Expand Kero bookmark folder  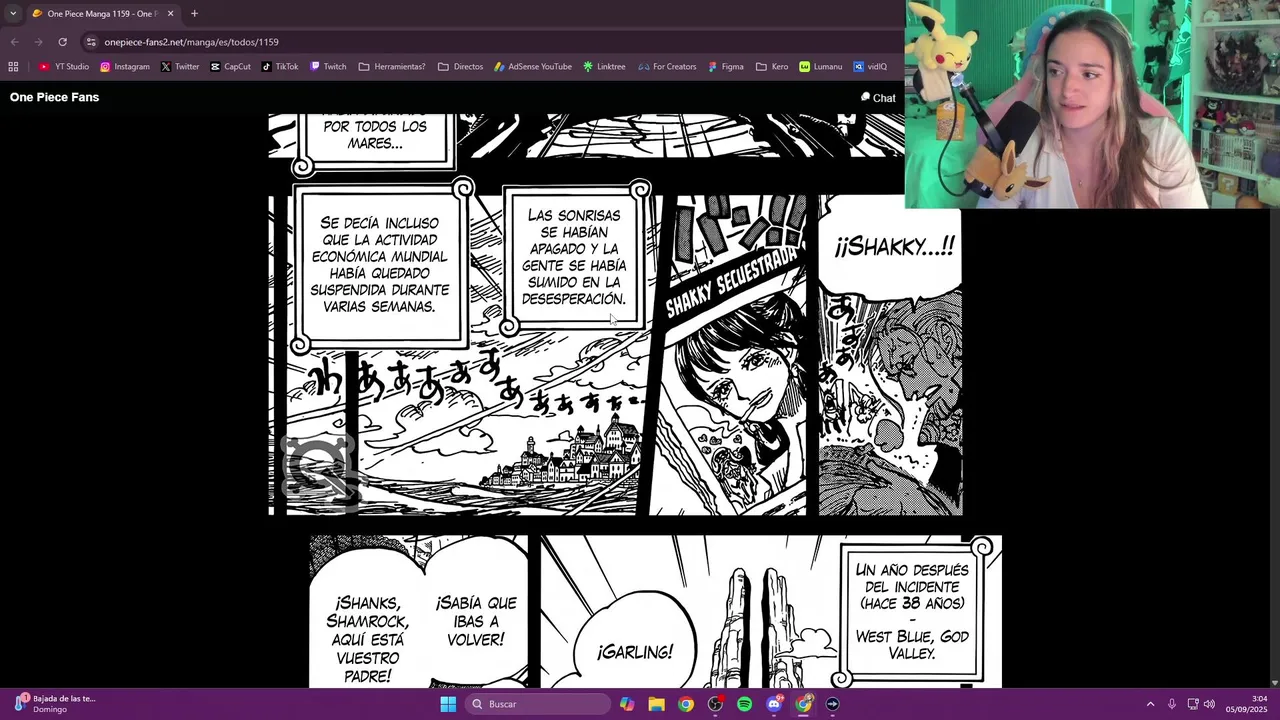772,67
